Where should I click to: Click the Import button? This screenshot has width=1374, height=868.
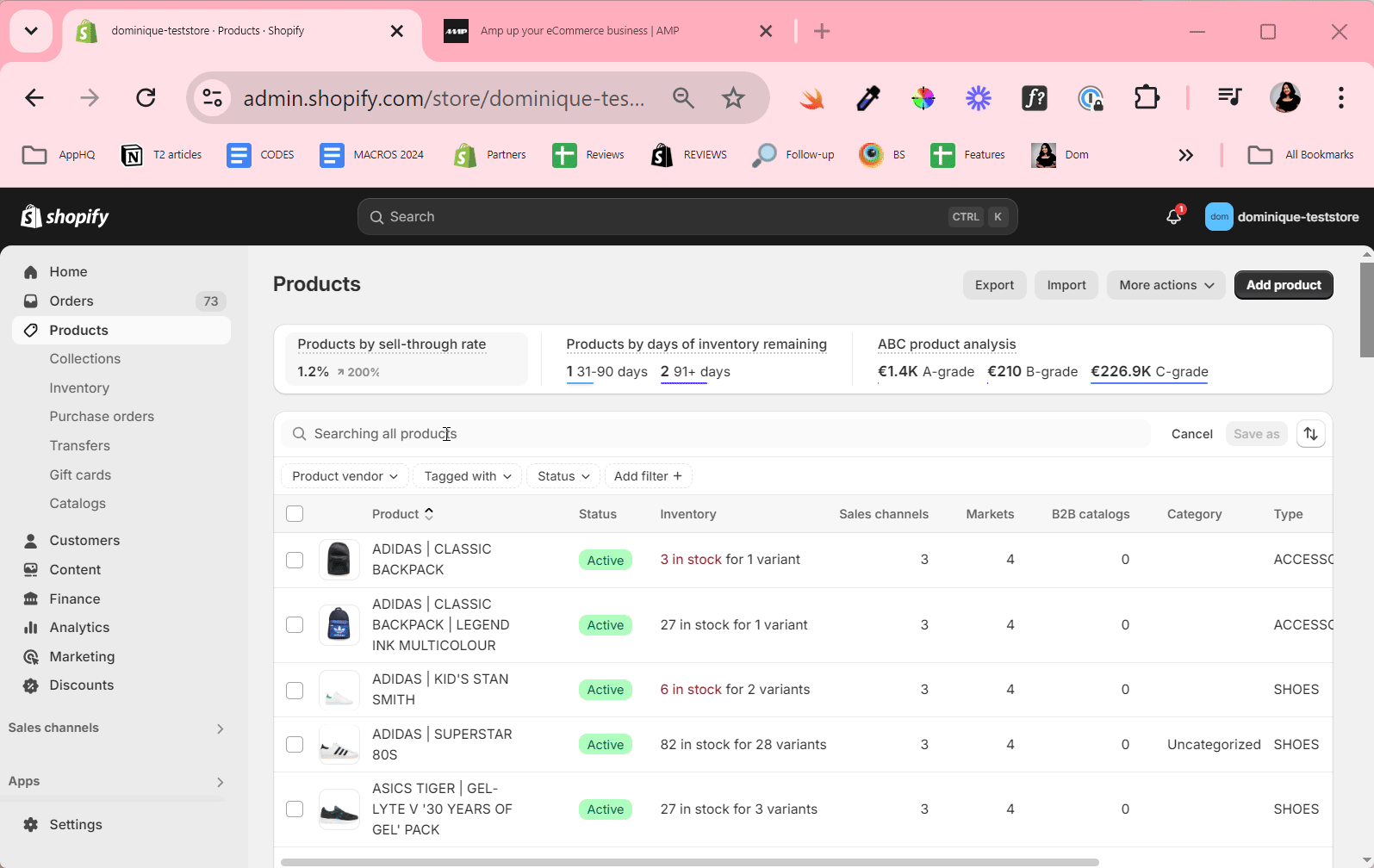click(1066, 285)
